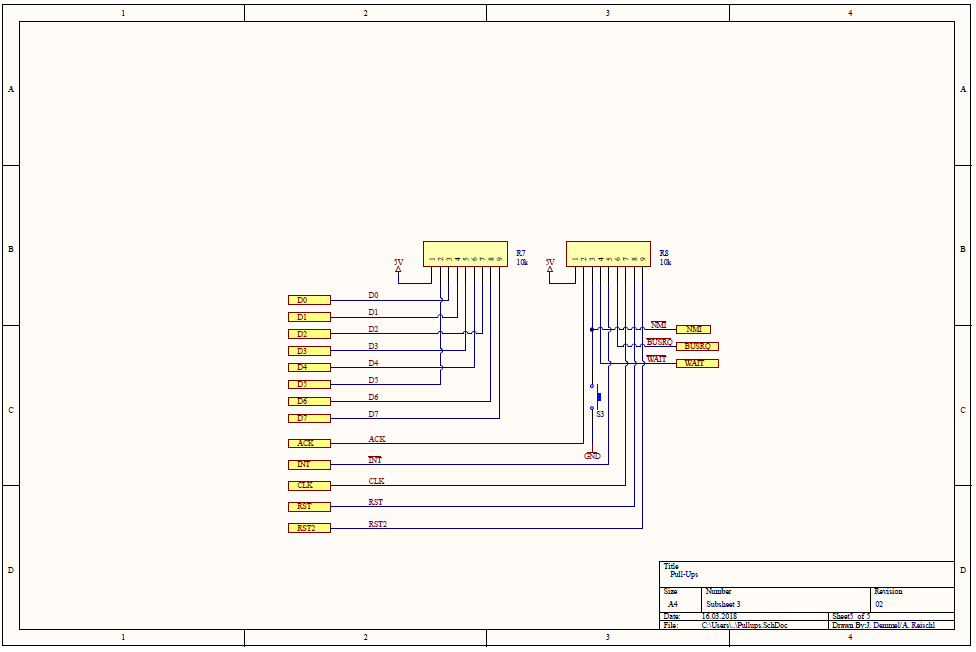Select the RST2 port box
976x652 pixels.
(x=309, y=528)
